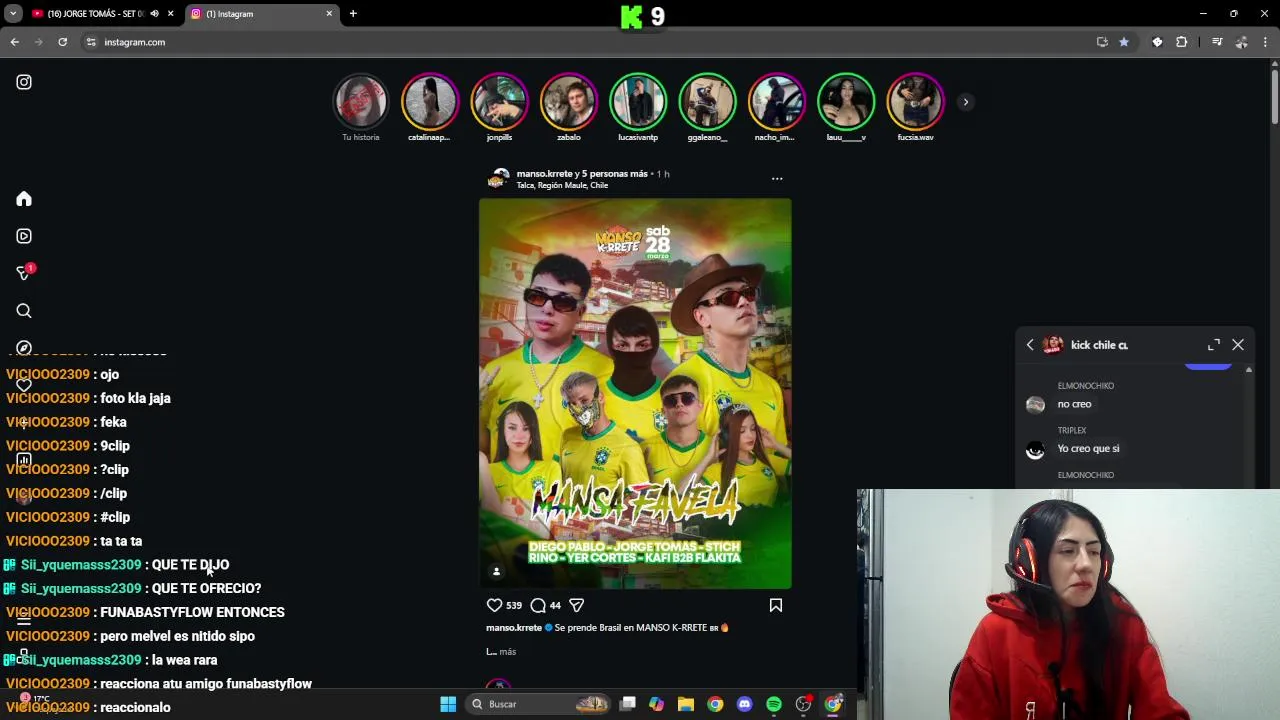View site information for instagram.com
1280x720 pixels.
[91, 42]
